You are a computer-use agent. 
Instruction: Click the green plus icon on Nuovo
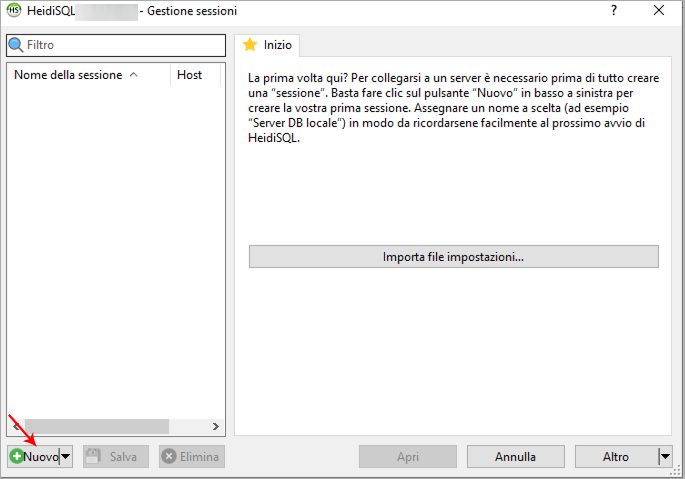16,457
